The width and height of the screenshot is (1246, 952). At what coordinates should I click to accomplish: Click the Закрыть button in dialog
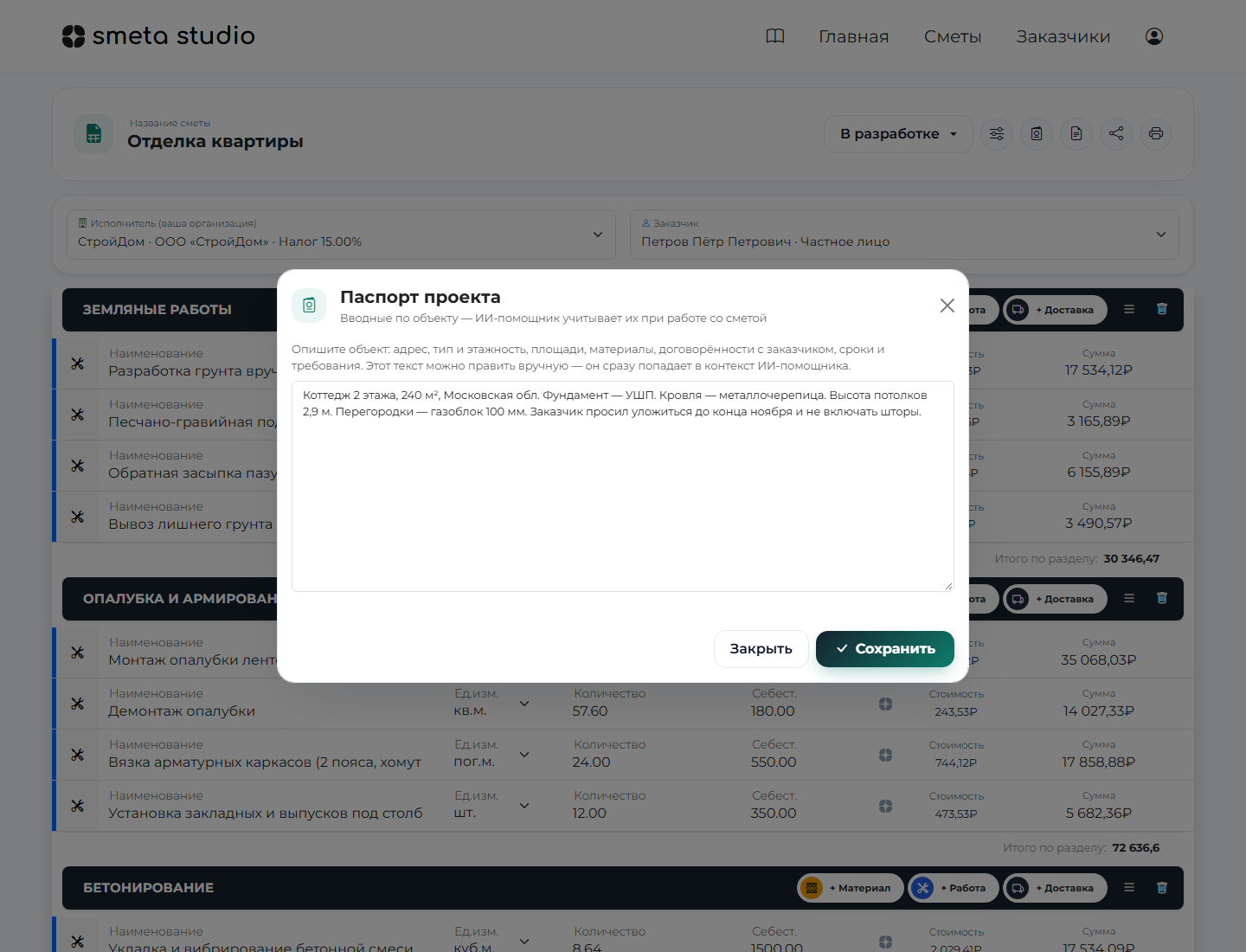[x=761, y=649]
